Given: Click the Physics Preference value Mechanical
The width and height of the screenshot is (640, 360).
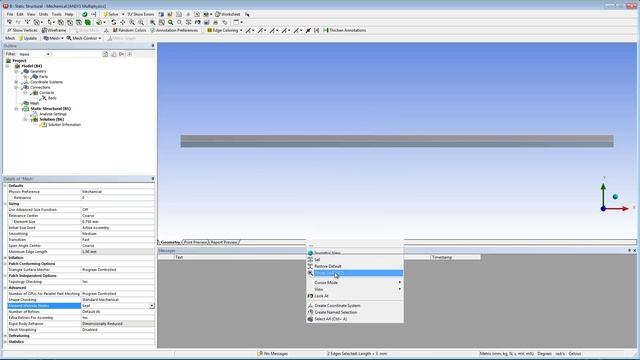Looking at the screenshot, I should 118,192.
